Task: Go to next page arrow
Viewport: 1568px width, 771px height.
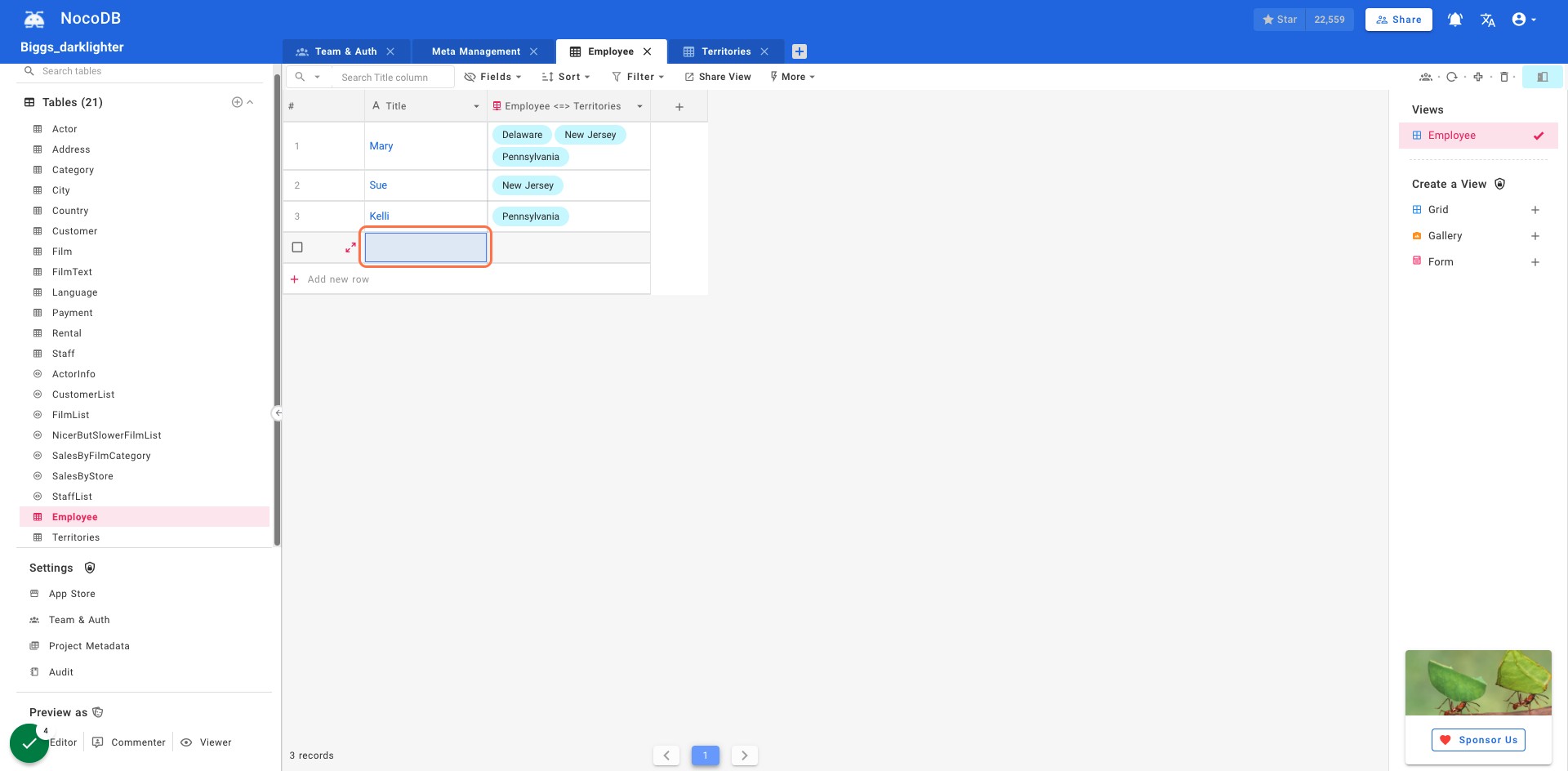Action: tap(744, 755)
